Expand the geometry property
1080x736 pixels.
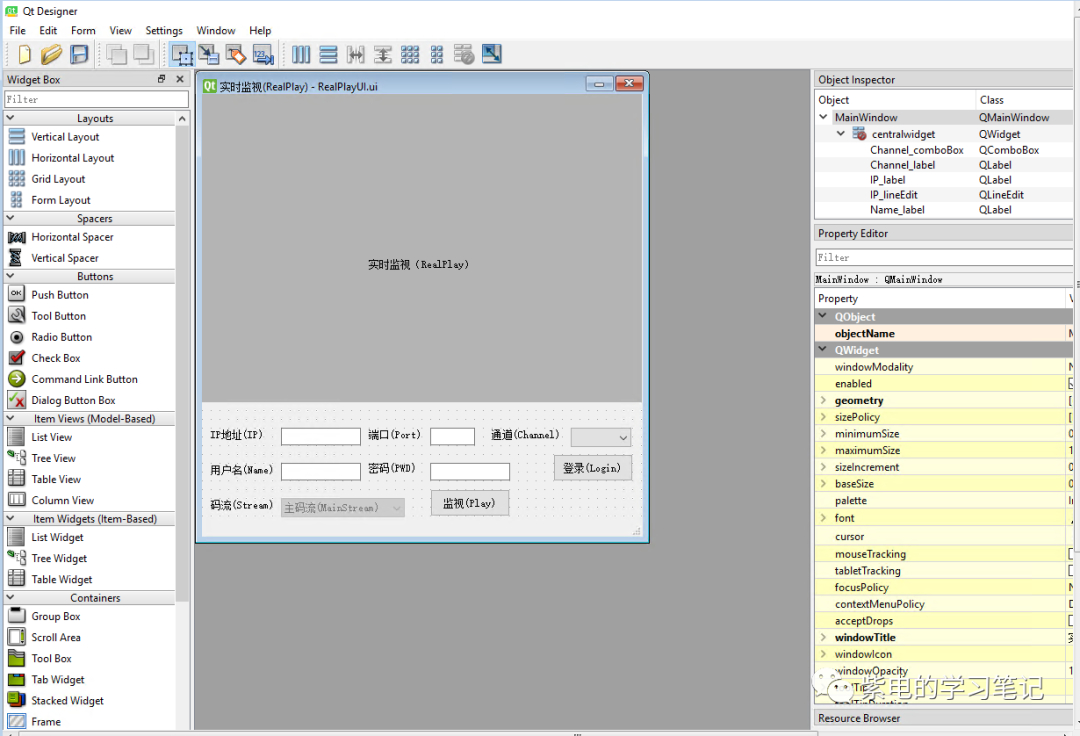(823, 400)
